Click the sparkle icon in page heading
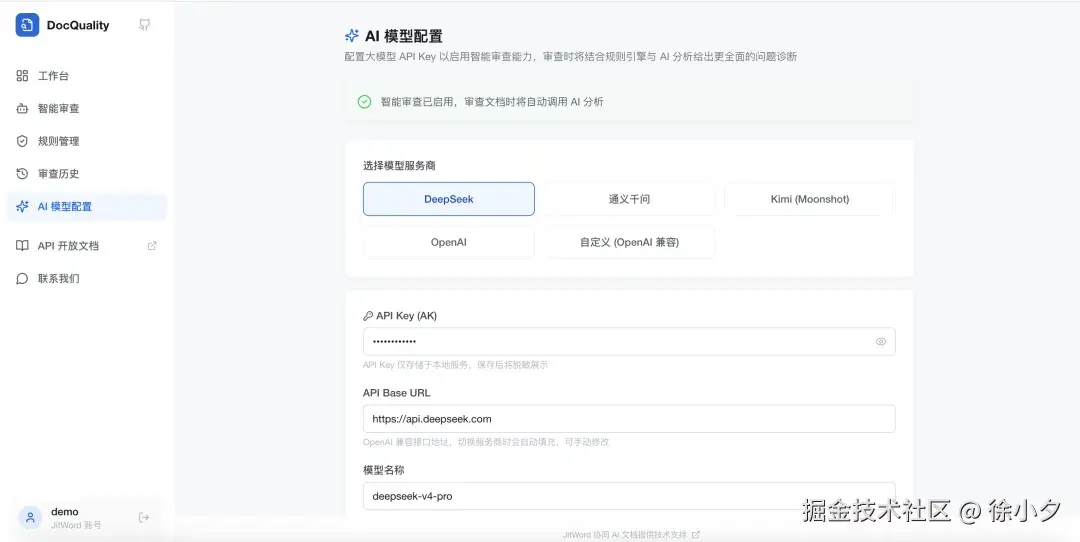The width and height of the screenshot is (1080, 542). click(351, 37)
